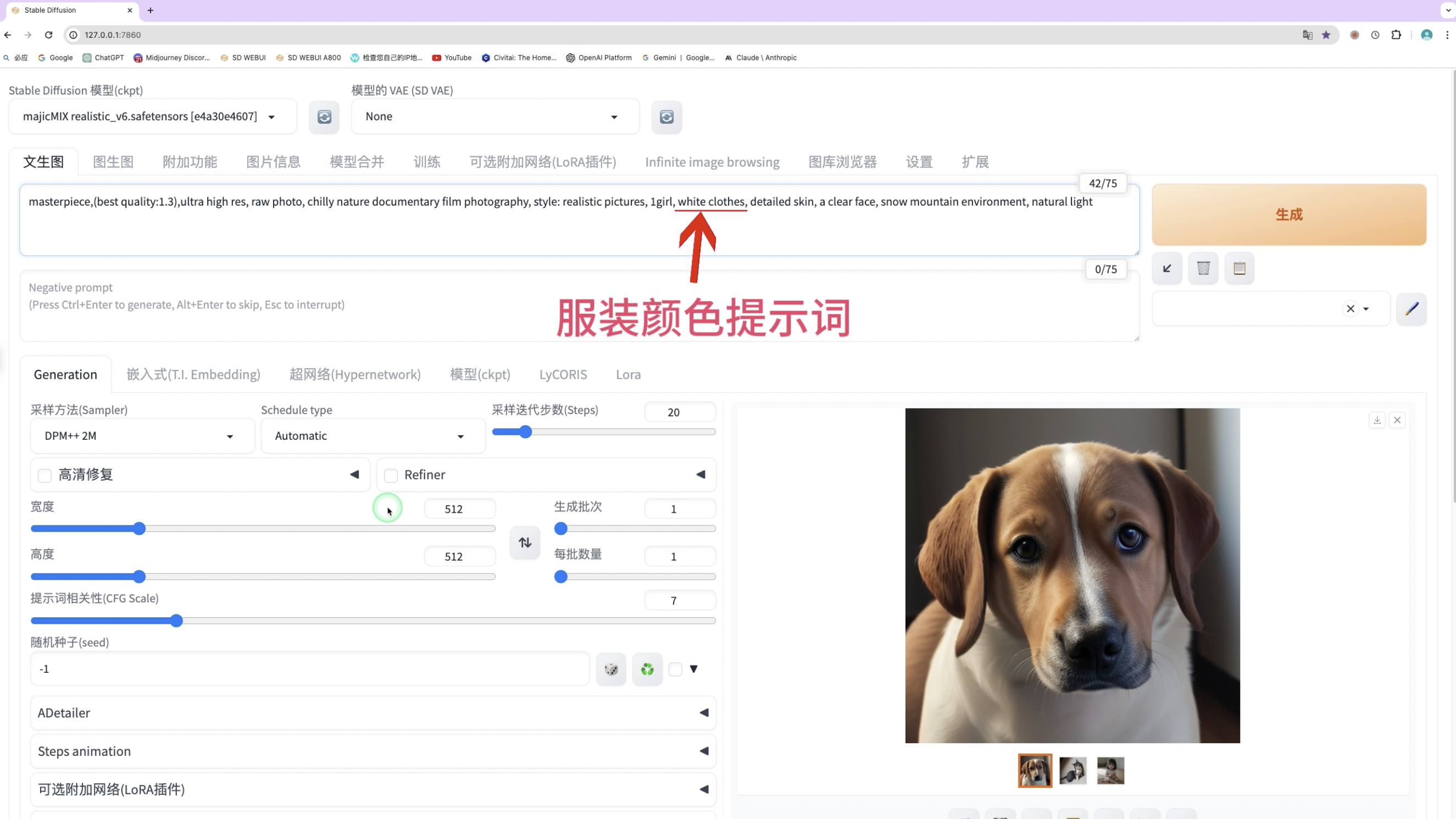This screenshot has height=819, width=1456.
Task: Click the 高度 height slider handle
Action: (139, 577)
